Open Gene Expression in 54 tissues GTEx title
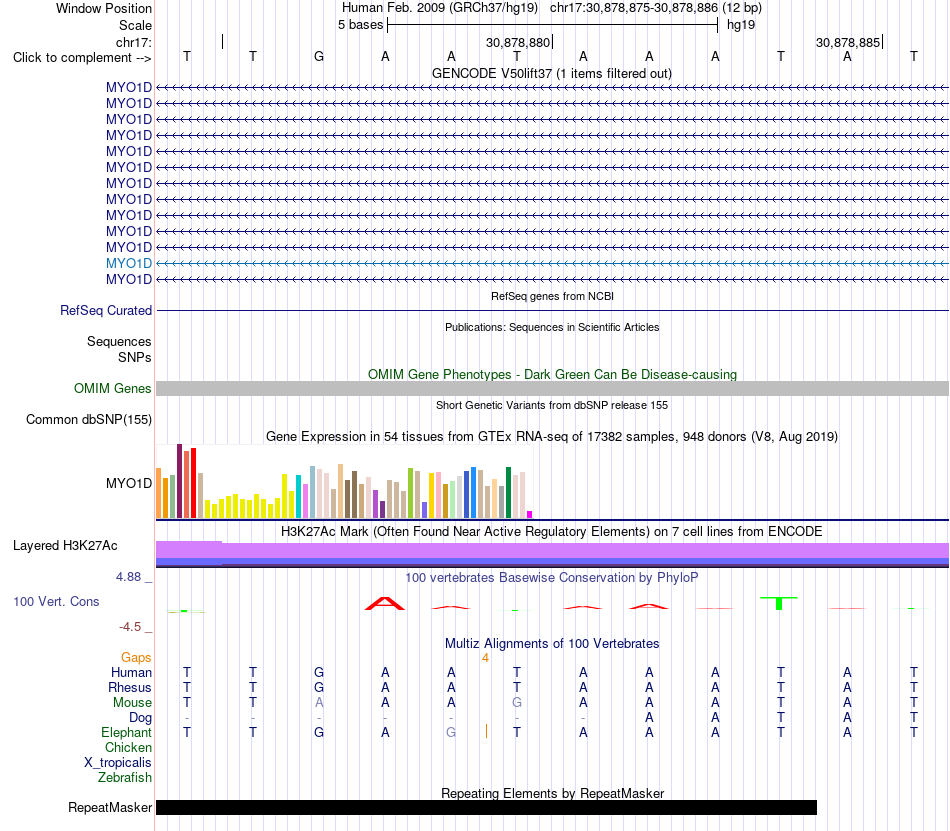The width and height of the screenshot is (950, 831). click(x=552, y=437)
